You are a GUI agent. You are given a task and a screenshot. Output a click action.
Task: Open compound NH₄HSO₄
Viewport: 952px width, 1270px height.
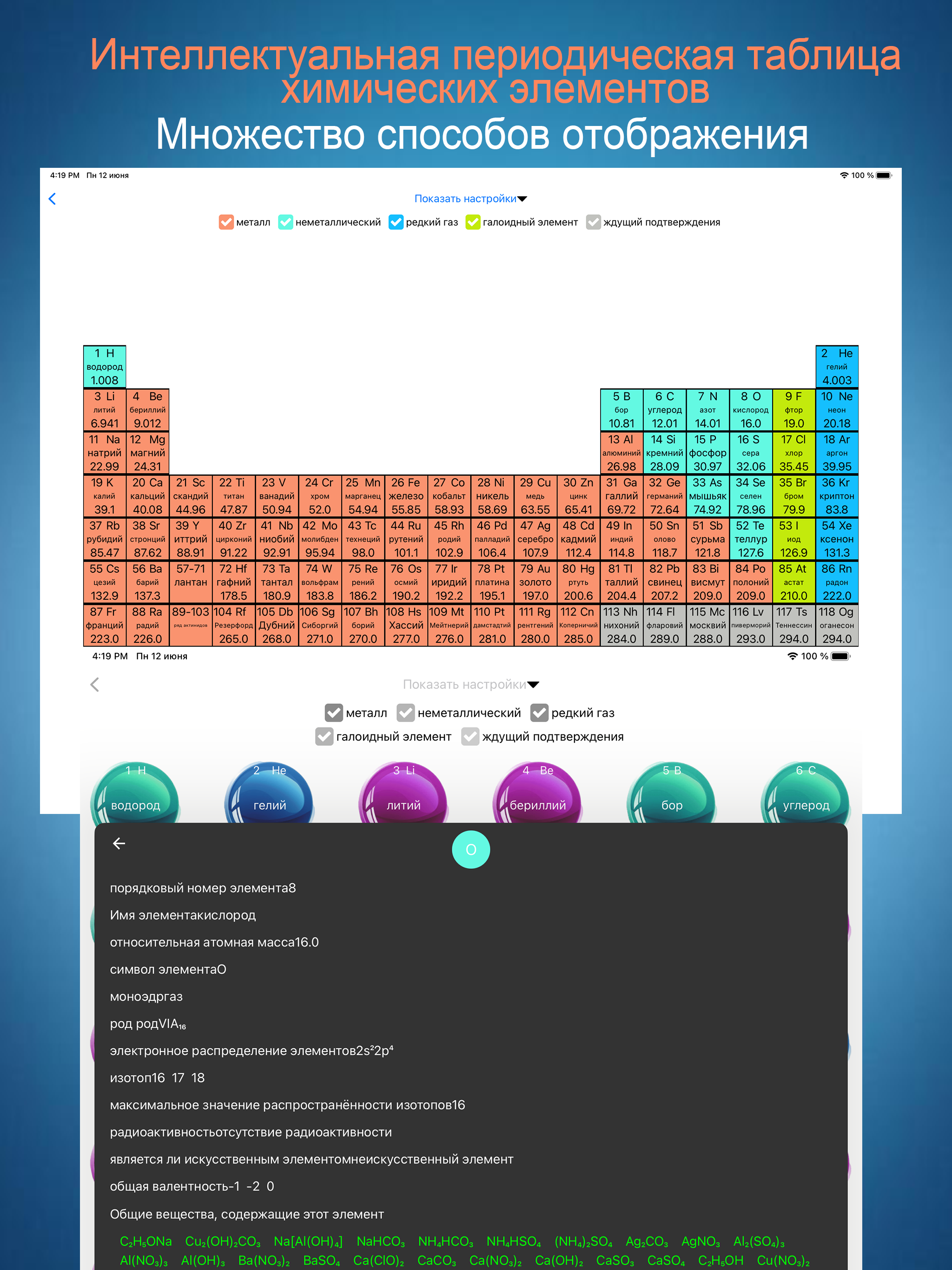514,1241
